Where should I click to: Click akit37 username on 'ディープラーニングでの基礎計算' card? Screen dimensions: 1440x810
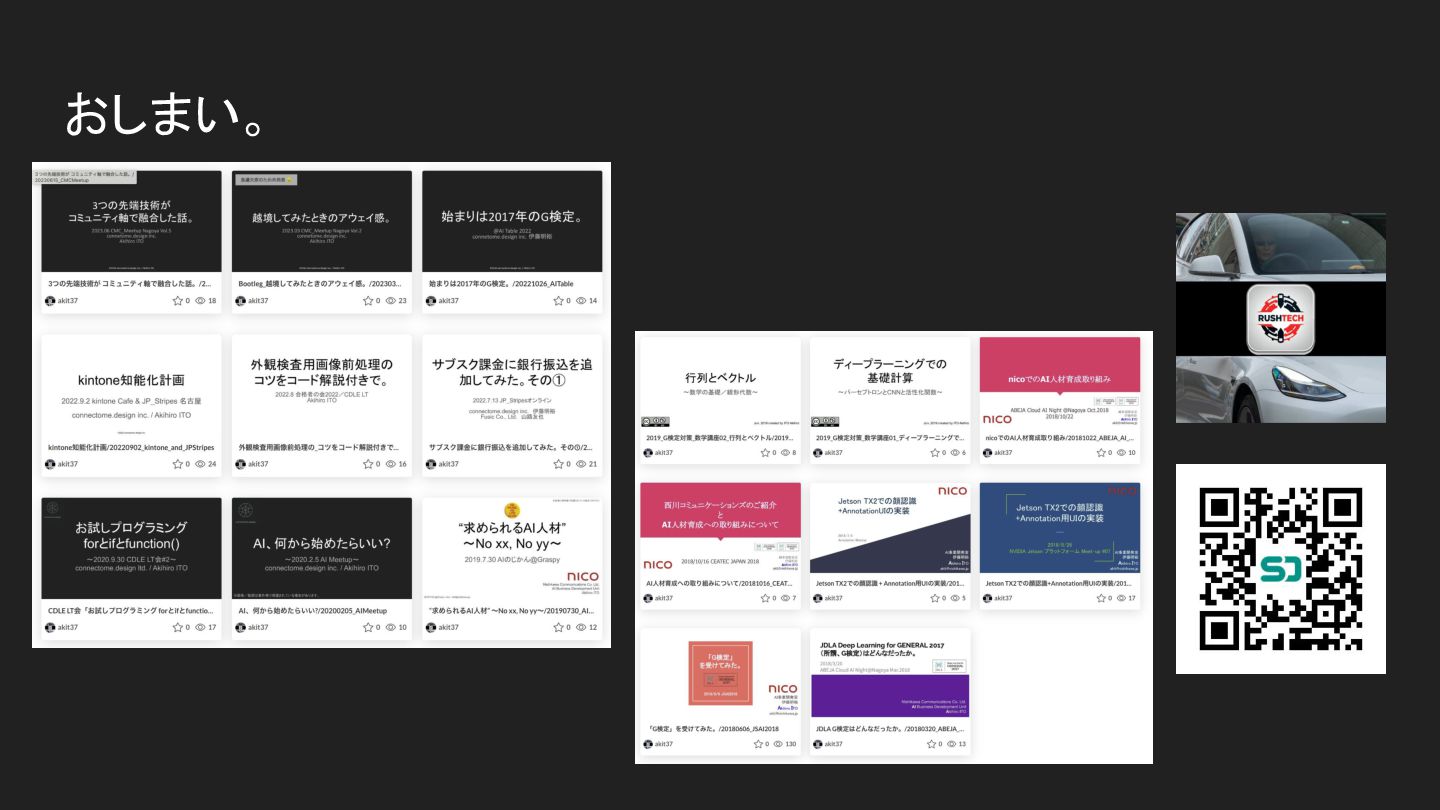(x=834, y=453)
